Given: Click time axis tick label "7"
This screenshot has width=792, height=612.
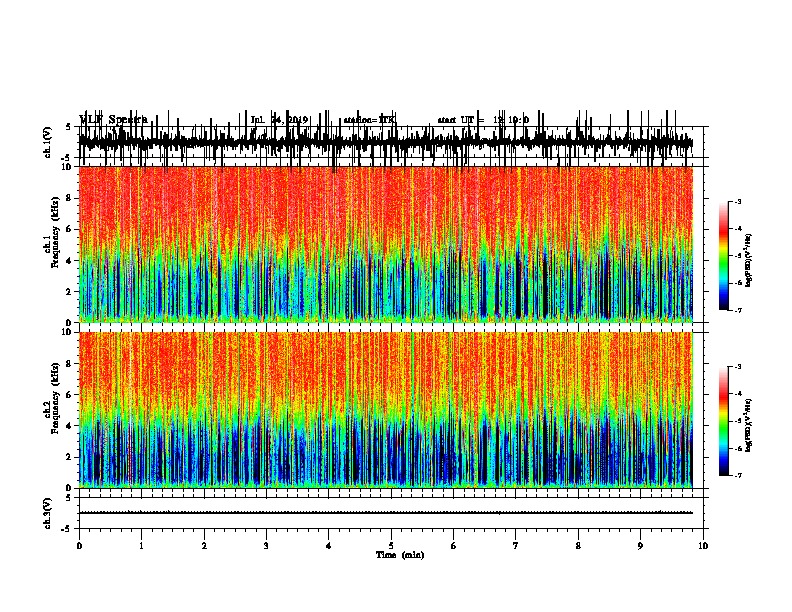Looking at the screenshot, I should [x=516, y=546].
